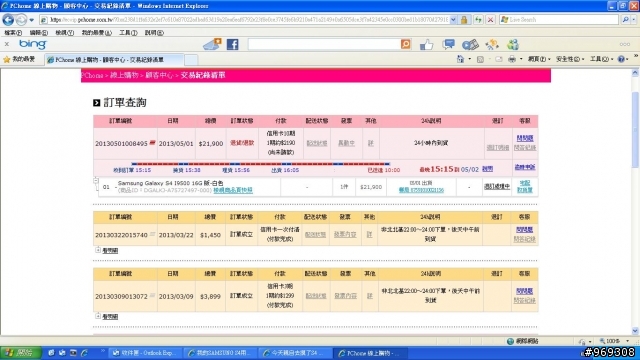Open the chat bubble icon in Bing toolbar
Screen dimensions: 640x360
click(x=448, y=44)
